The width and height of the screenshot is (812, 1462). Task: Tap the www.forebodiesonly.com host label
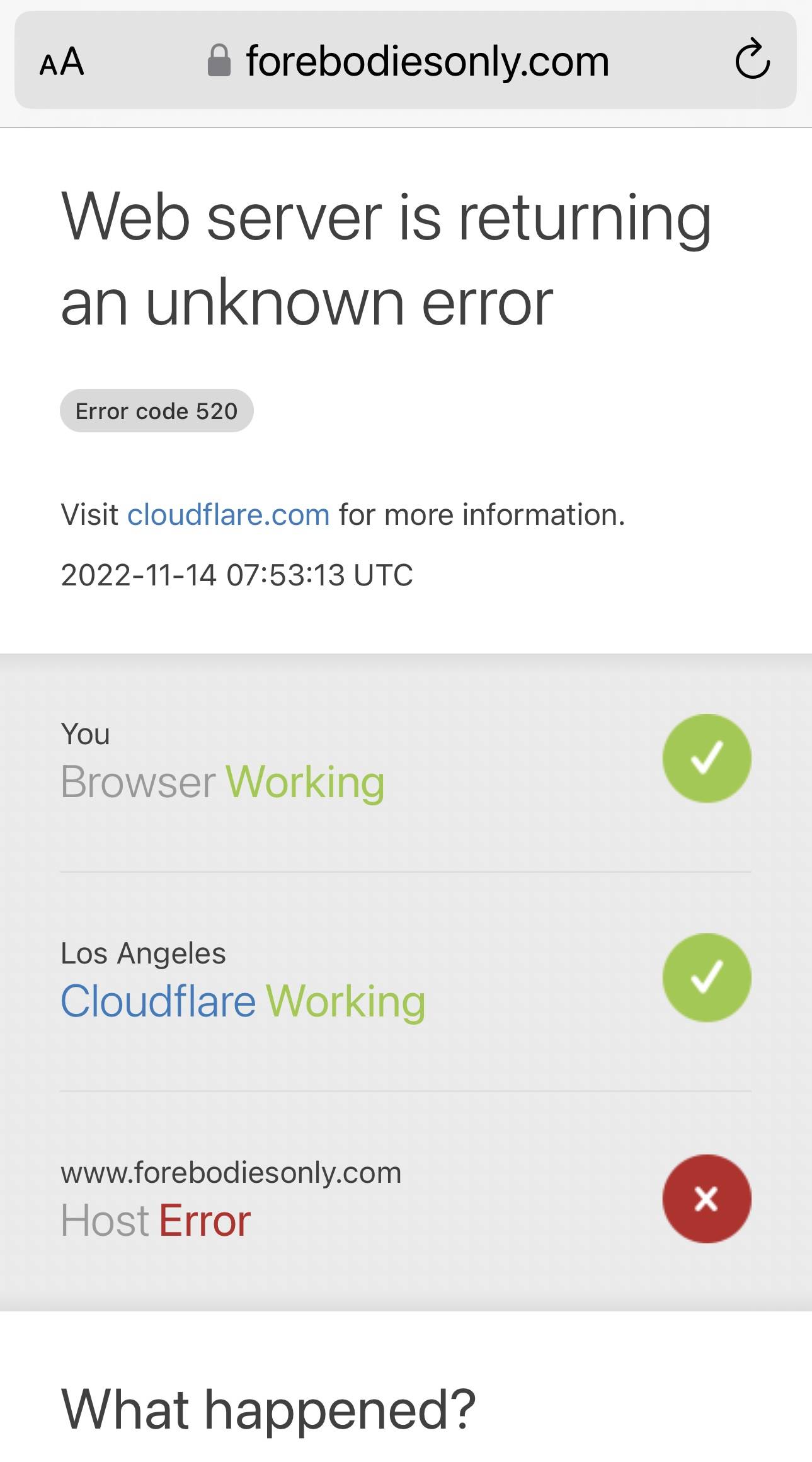pyautogui.click(x=231, y=1173)
